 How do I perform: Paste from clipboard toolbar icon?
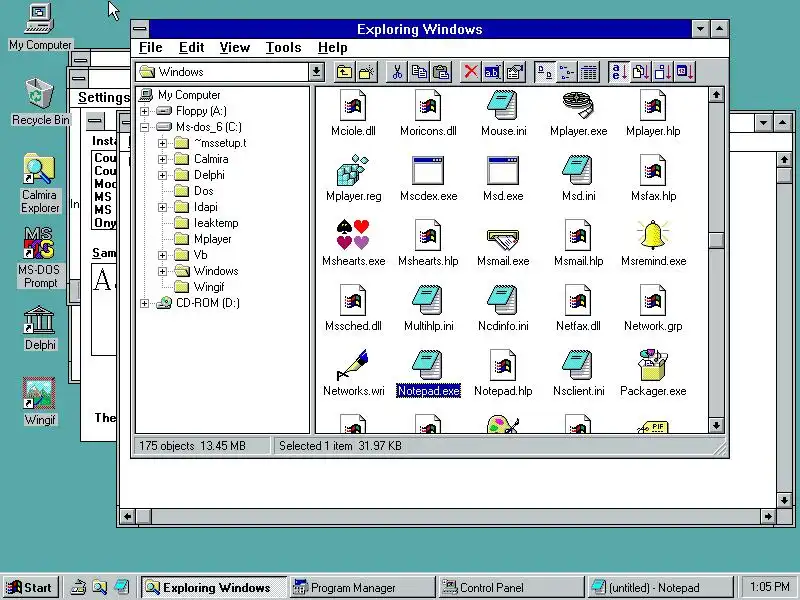point(441,72)
